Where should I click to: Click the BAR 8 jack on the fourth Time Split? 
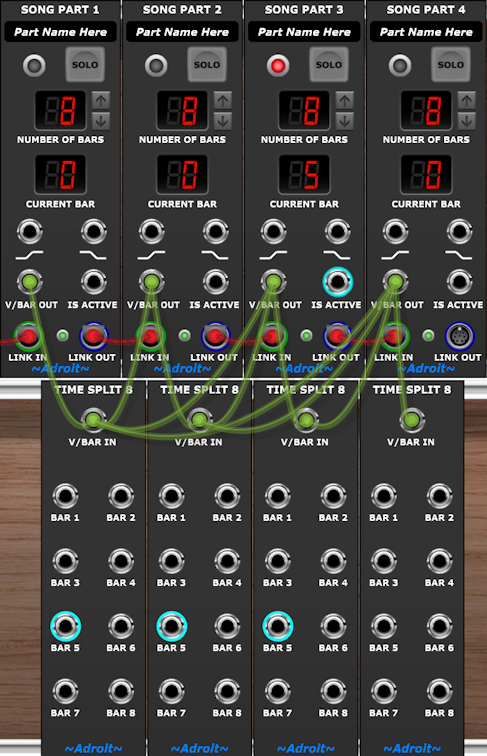click(439, 691)
